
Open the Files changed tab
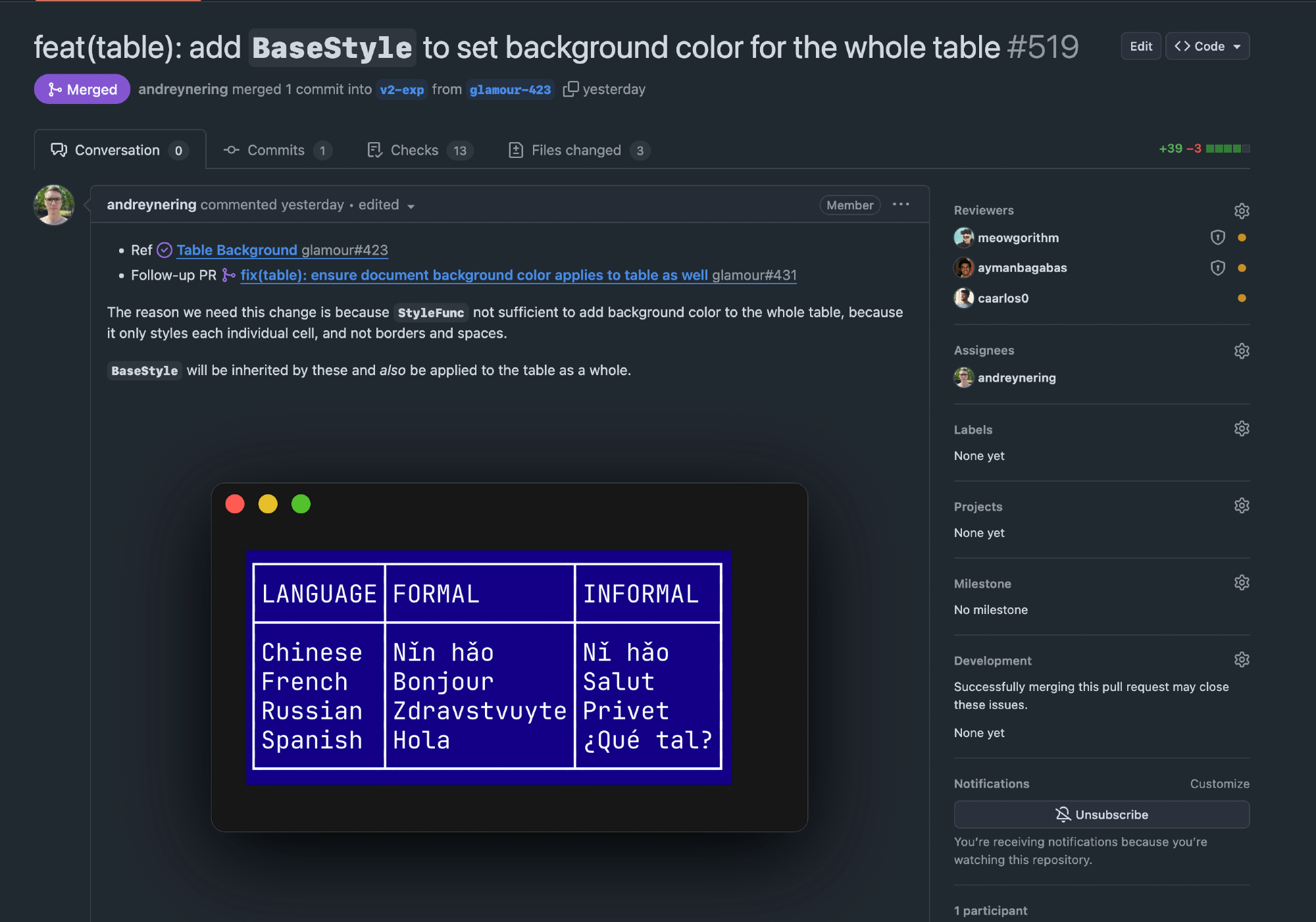[578, 150]
